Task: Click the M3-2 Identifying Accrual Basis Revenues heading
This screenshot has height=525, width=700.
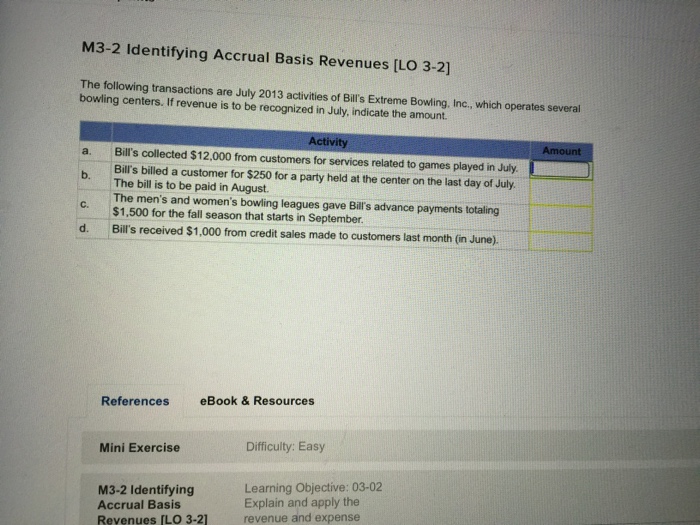Action: point(266,57)
